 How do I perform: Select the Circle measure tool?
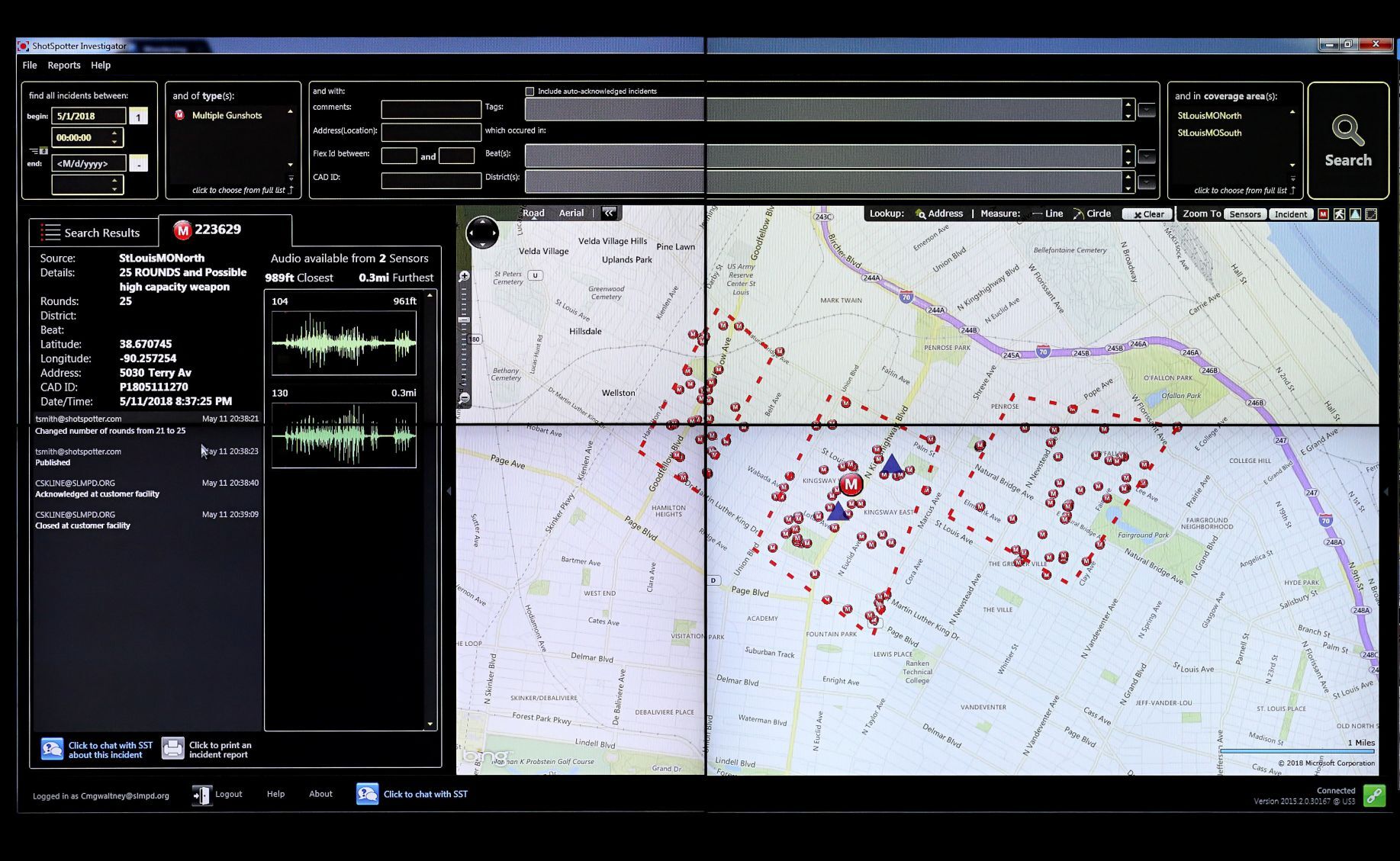[1092, 214]
